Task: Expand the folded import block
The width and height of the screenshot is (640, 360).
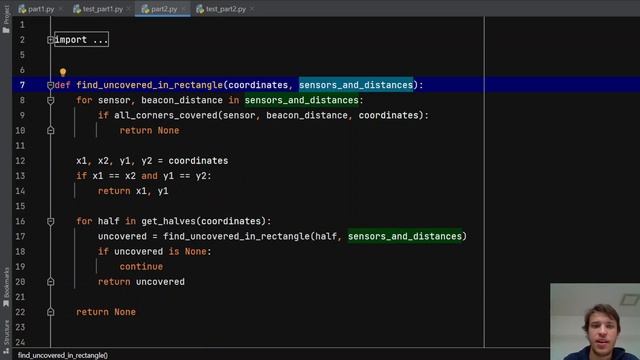Action: click(50, 40)
